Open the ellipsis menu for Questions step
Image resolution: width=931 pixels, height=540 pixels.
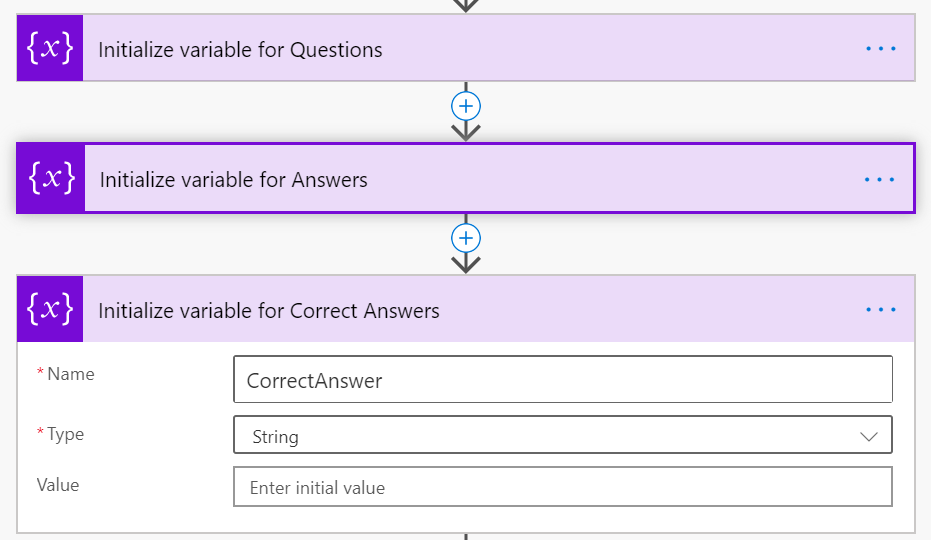[881, 49]
